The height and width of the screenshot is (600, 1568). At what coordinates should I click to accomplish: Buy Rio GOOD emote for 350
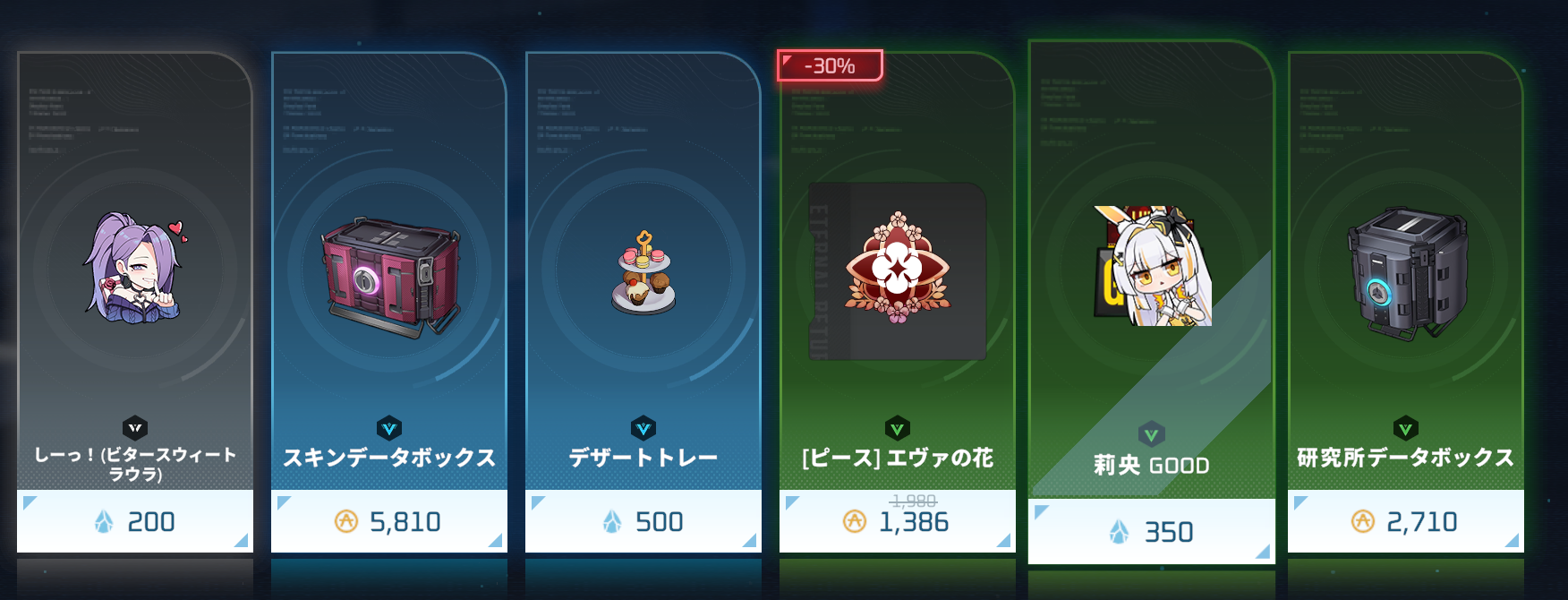(x=1152, y=532)
